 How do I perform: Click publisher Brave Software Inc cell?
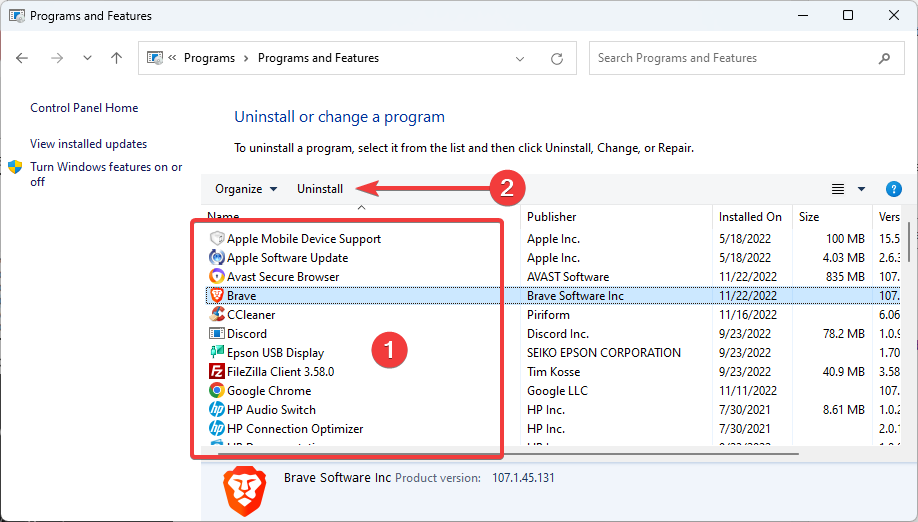(576, 296)
